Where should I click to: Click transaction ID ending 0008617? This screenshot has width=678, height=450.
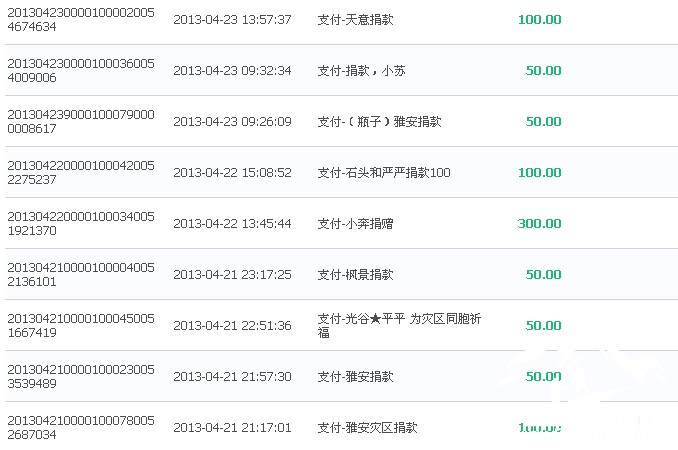coord(81,121)
